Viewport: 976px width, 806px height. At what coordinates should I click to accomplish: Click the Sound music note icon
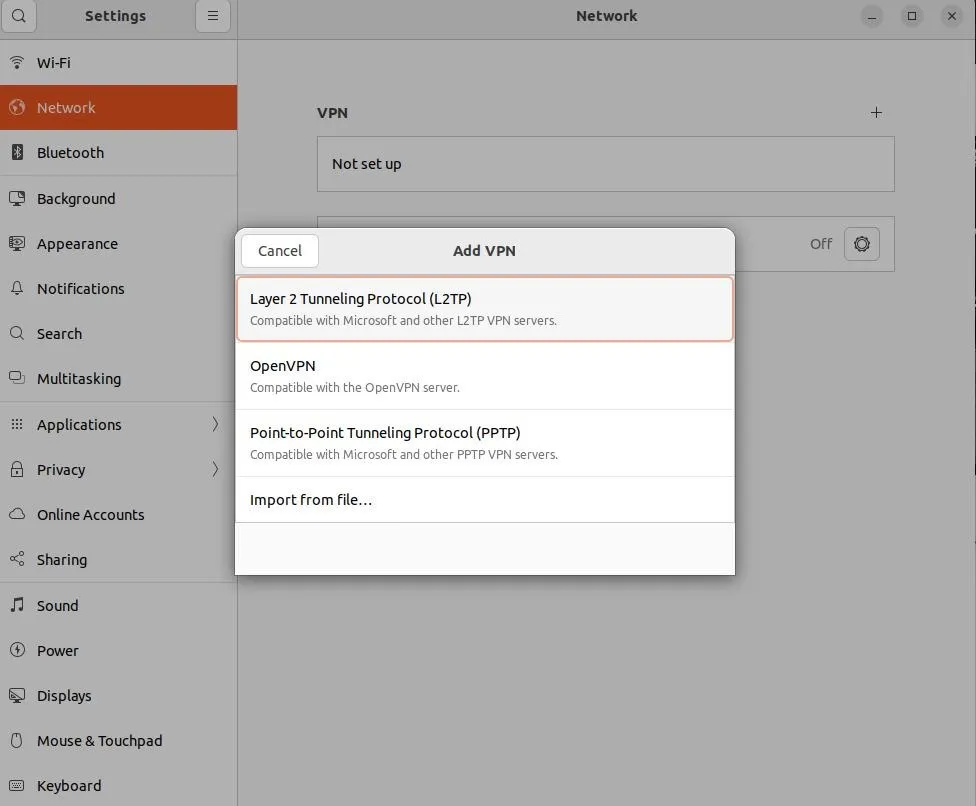(17, 604)
